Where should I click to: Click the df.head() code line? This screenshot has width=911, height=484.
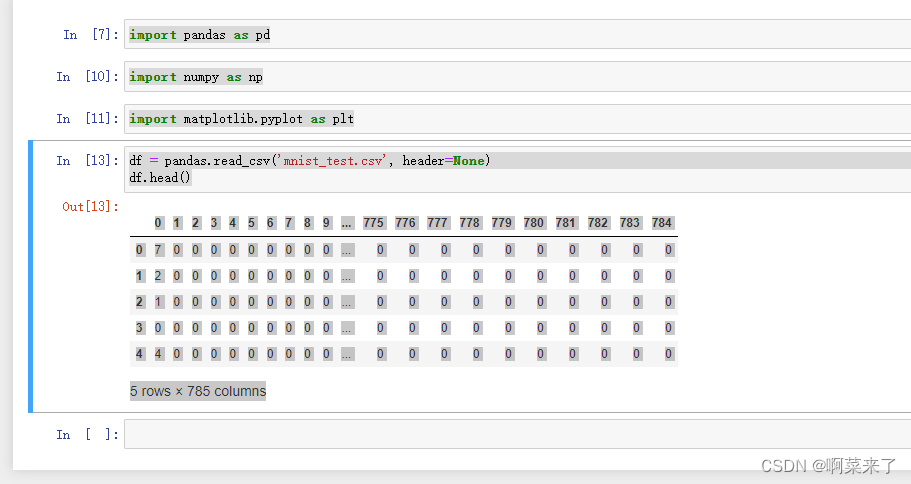pyautogui.click(x=160, y=178)
